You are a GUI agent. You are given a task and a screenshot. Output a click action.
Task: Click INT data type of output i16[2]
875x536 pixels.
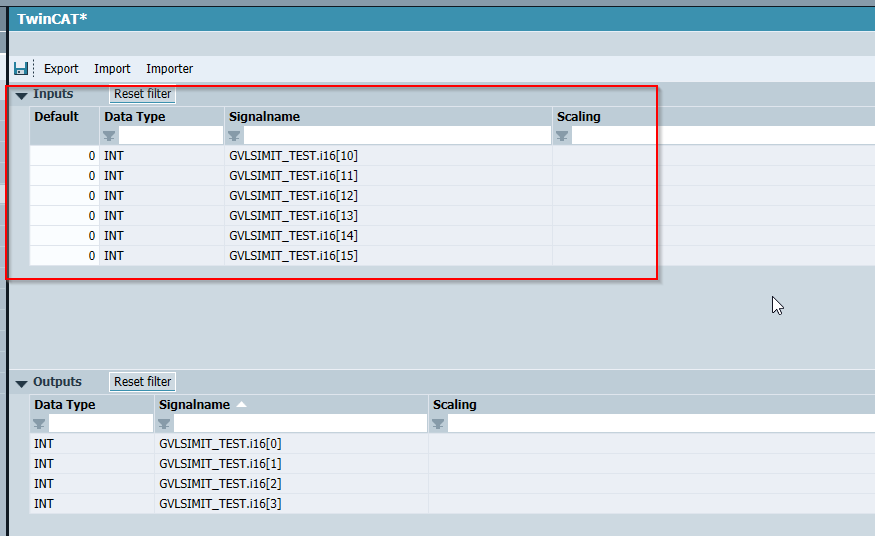click(x=44, y=484)
